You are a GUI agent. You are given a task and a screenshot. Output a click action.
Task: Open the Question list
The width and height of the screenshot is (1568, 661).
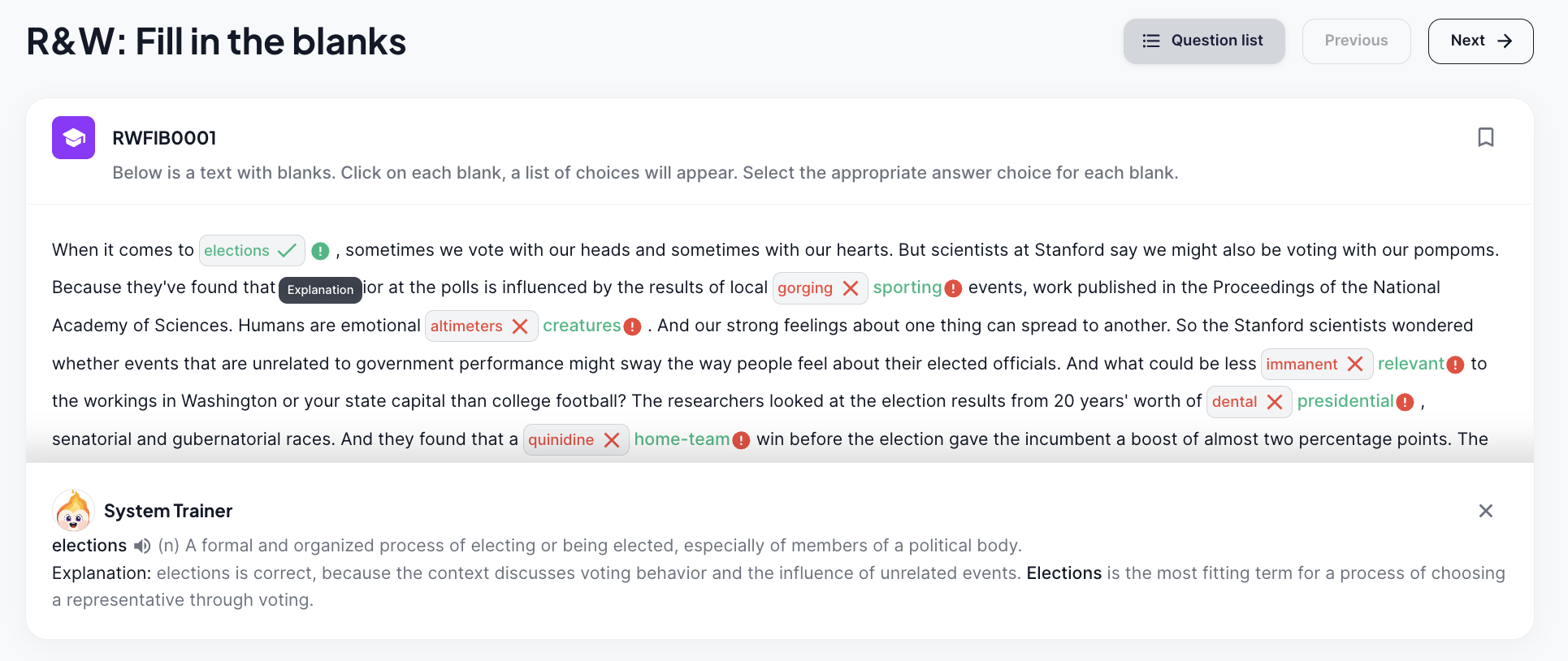point(1204,41)
